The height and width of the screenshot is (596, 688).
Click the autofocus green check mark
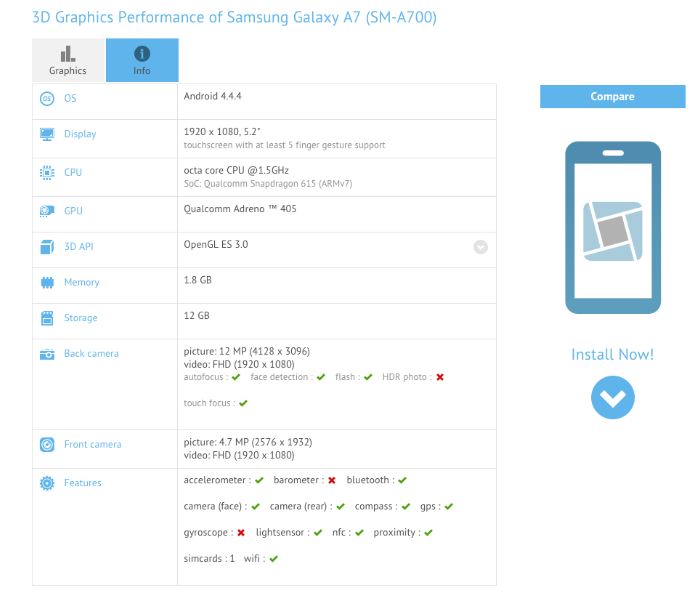(x=236, y=377)
